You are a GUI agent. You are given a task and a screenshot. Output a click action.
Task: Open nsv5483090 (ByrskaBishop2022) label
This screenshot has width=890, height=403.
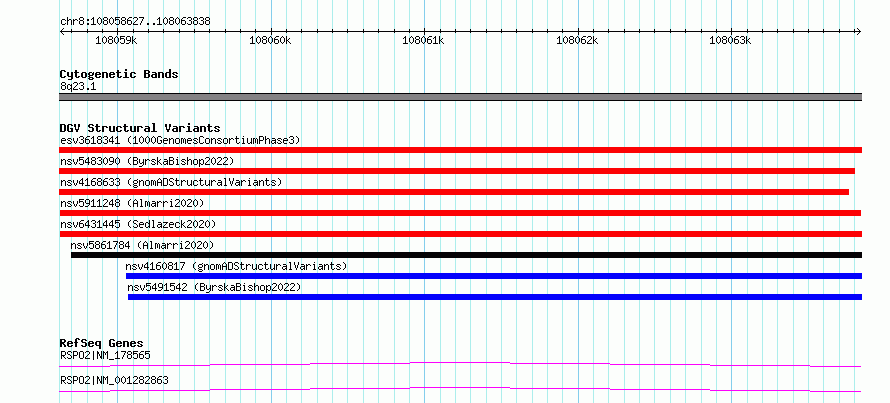click(147, 161)
